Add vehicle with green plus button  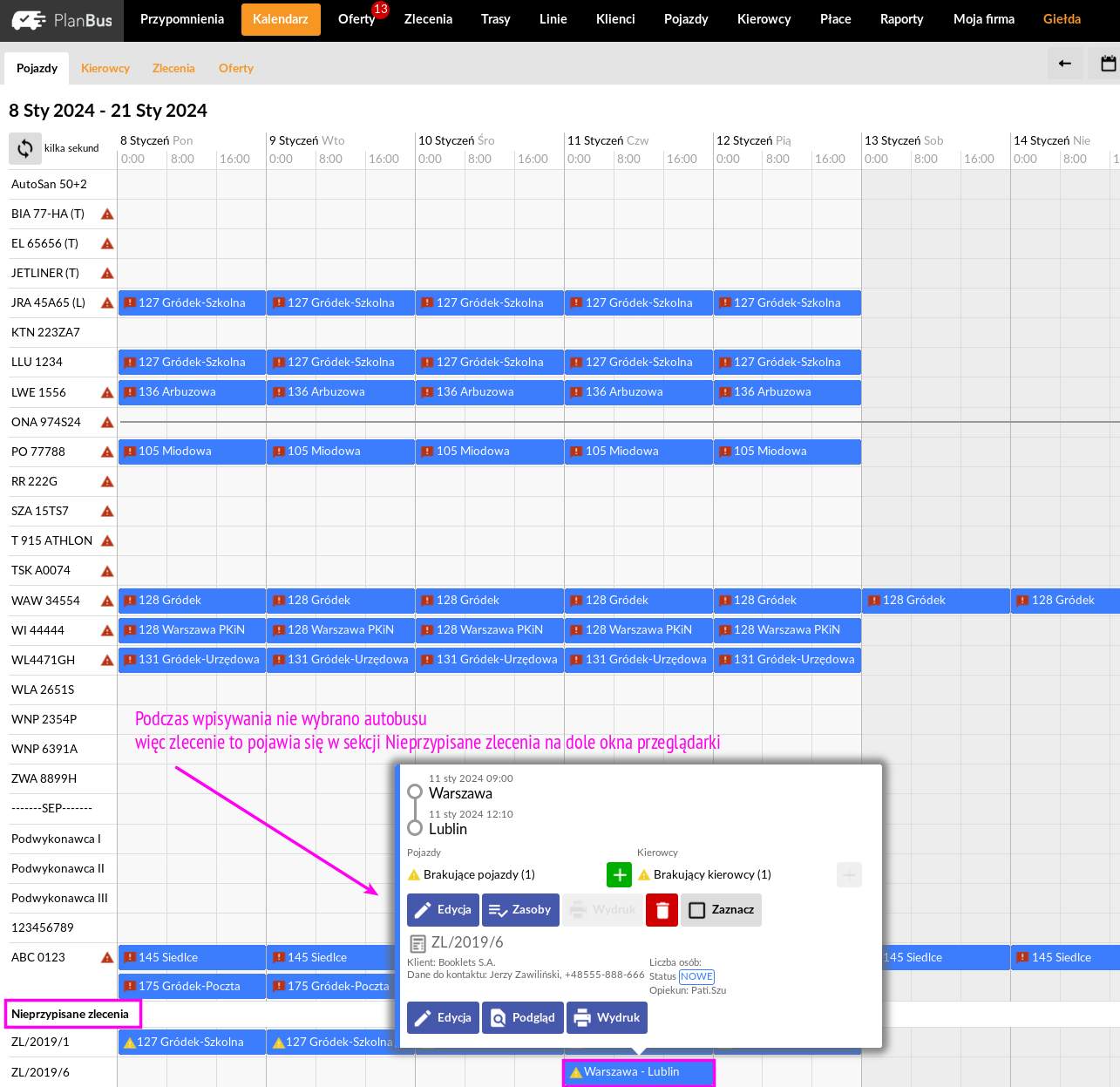coord(619,874)
